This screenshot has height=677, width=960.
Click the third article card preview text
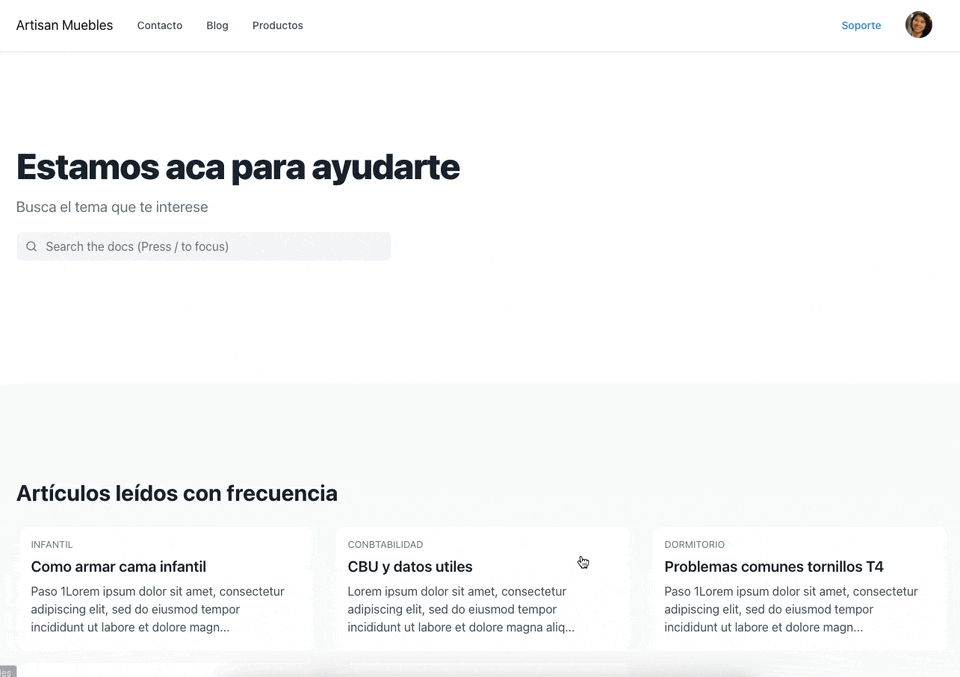791,609
